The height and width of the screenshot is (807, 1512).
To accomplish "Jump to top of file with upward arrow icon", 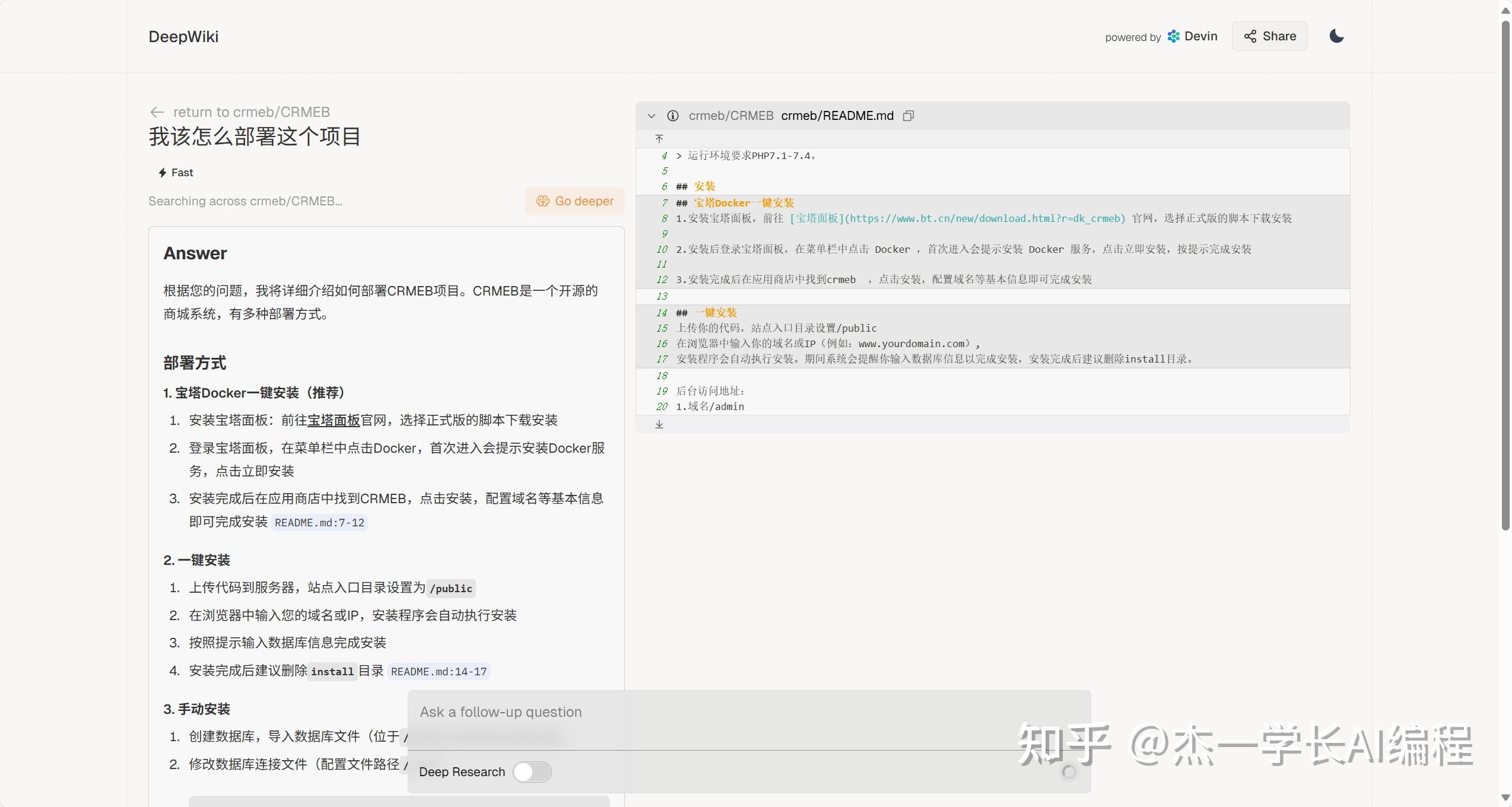I will [x=659, y=139].
